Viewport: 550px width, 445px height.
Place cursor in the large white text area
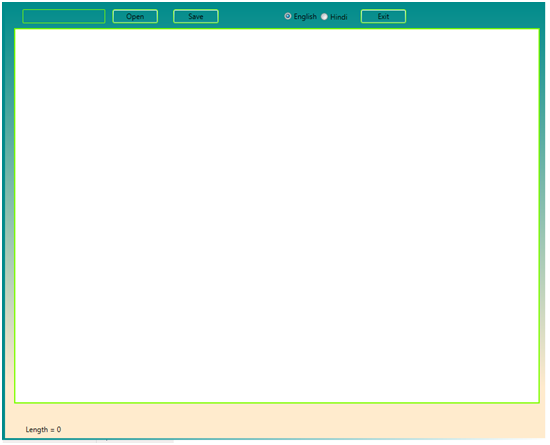277,216
